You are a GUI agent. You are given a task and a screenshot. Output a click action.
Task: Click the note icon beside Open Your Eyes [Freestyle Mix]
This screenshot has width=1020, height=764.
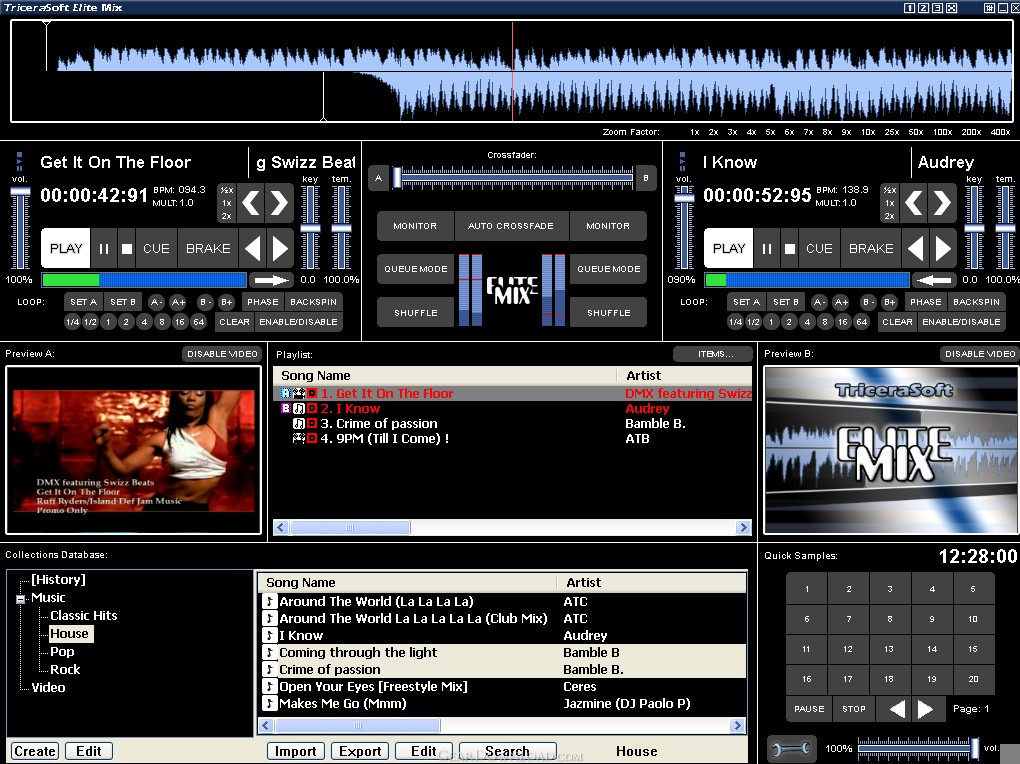269,686
